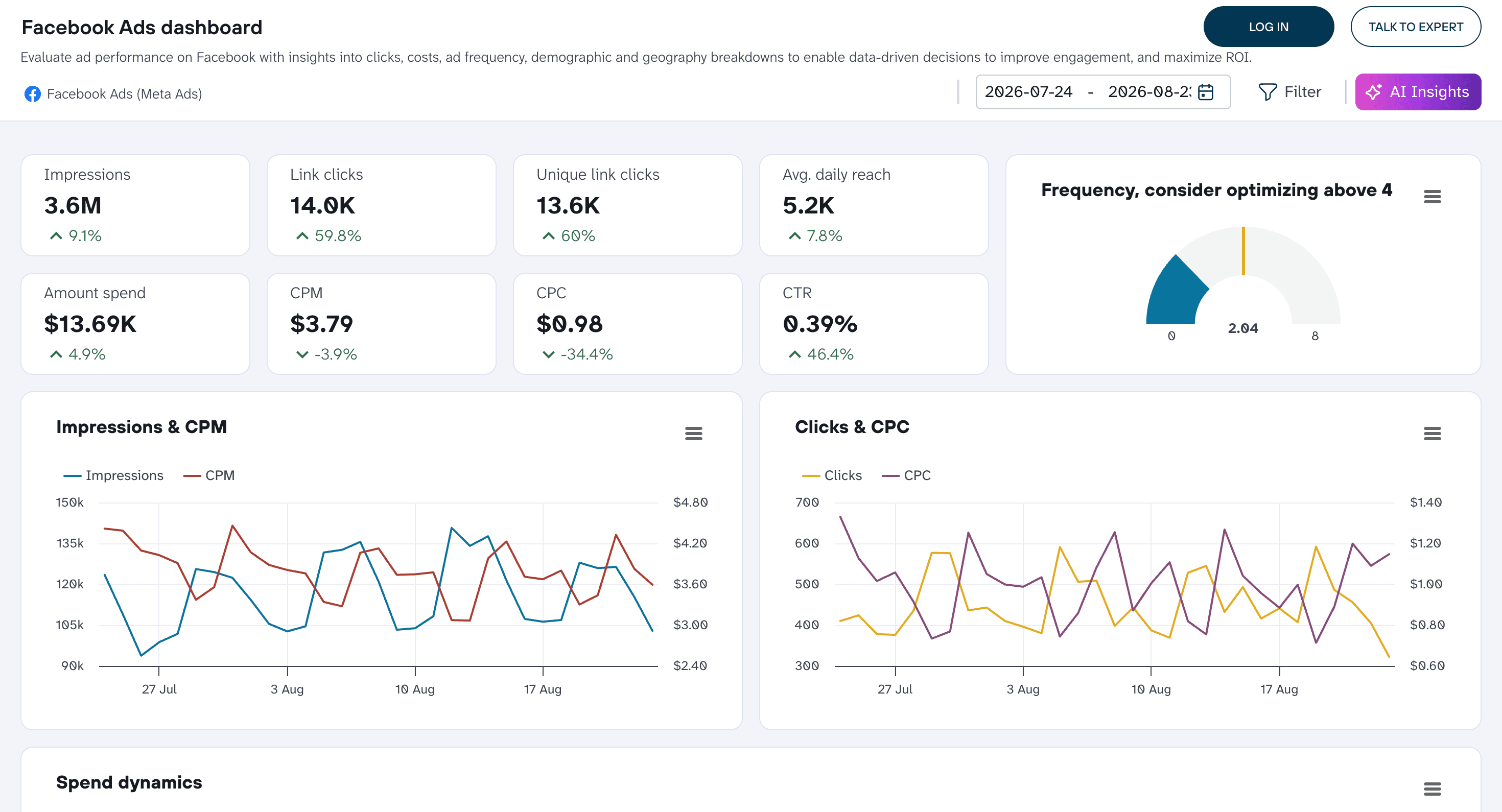Click the Spend dynamics heading
This screenshot has height=812, width=1502.
tap(129, 782)
